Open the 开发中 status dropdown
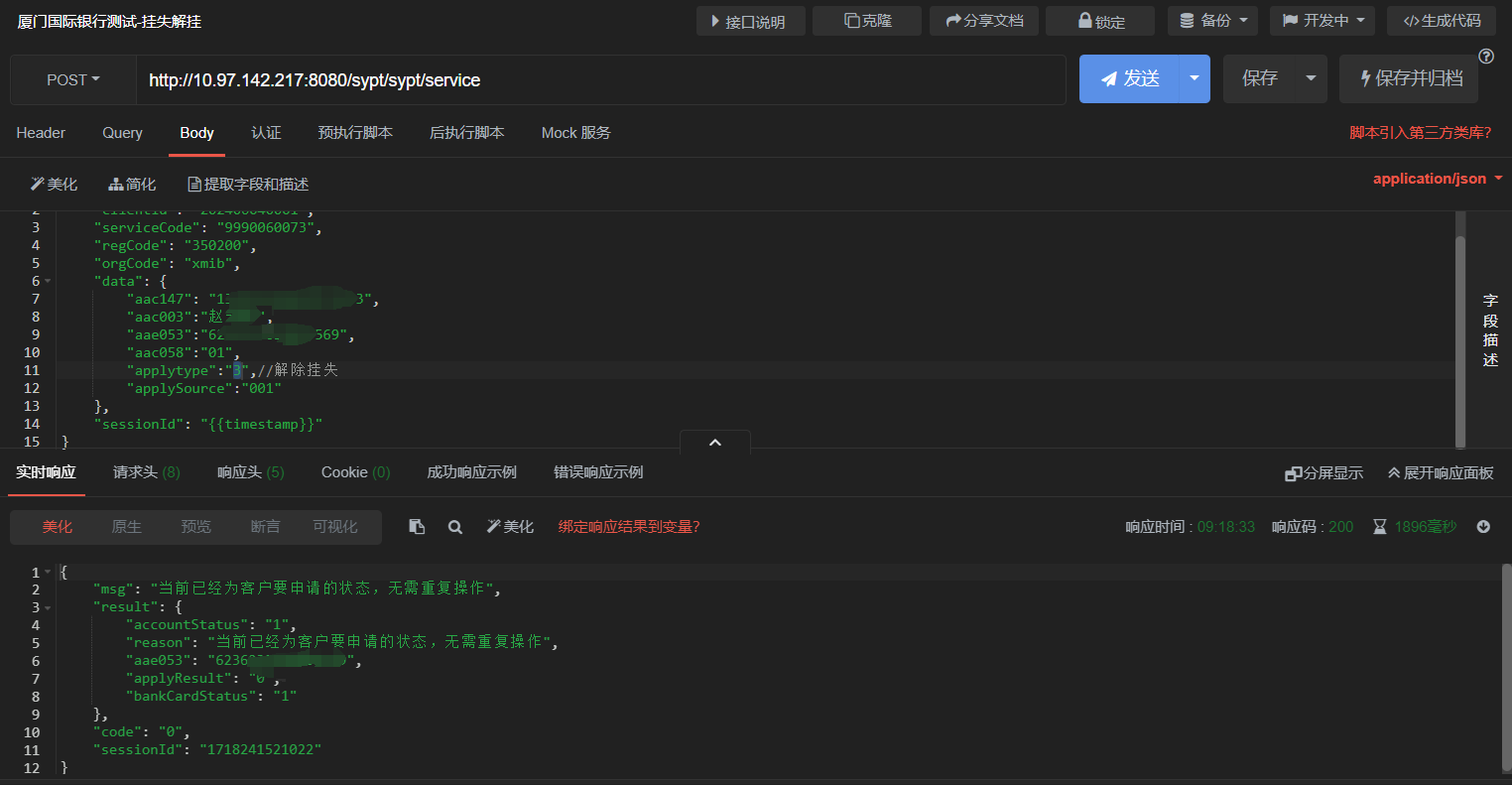 (x=1323, y=21)
